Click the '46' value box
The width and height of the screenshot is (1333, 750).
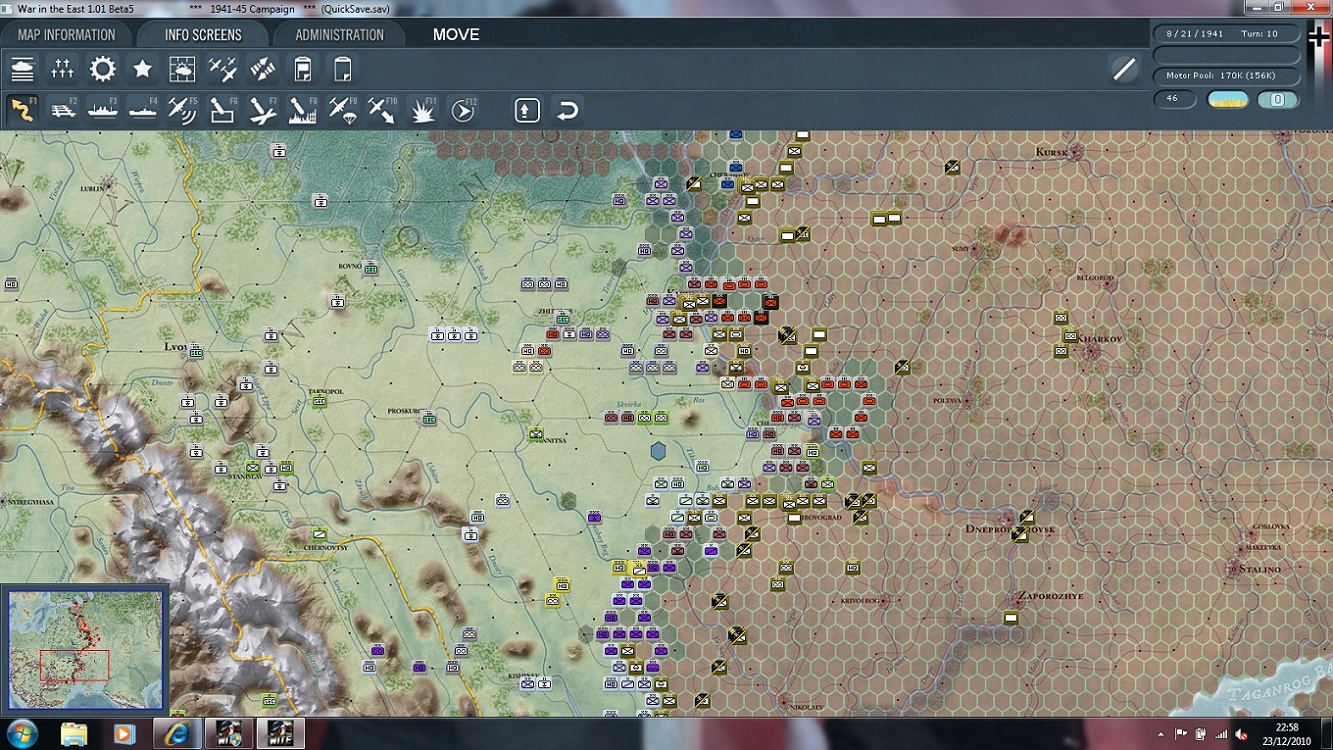click(x=1174, y=100)
